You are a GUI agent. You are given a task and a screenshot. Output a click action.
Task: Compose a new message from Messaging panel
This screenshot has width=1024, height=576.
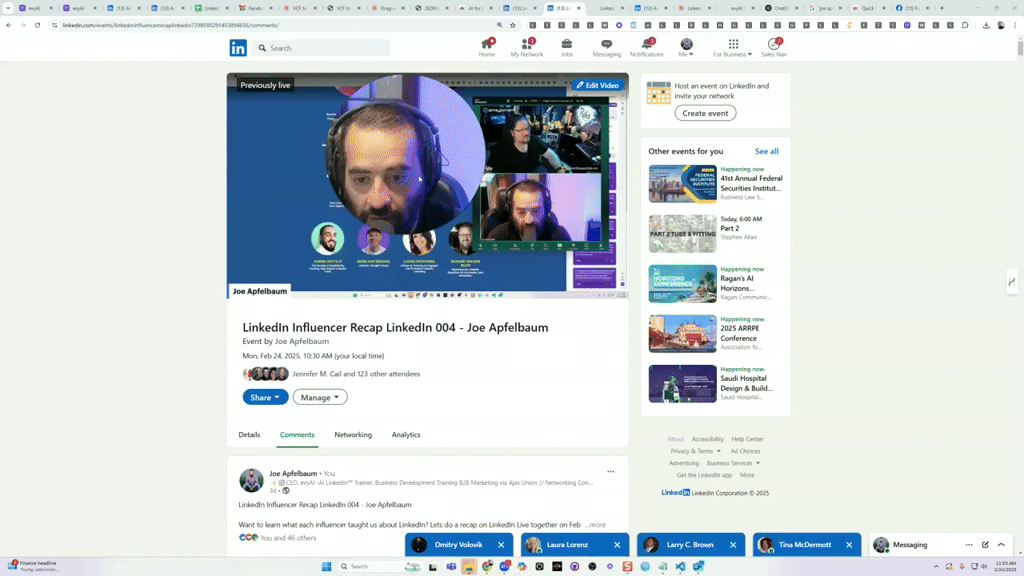click(x=985, y=545)
